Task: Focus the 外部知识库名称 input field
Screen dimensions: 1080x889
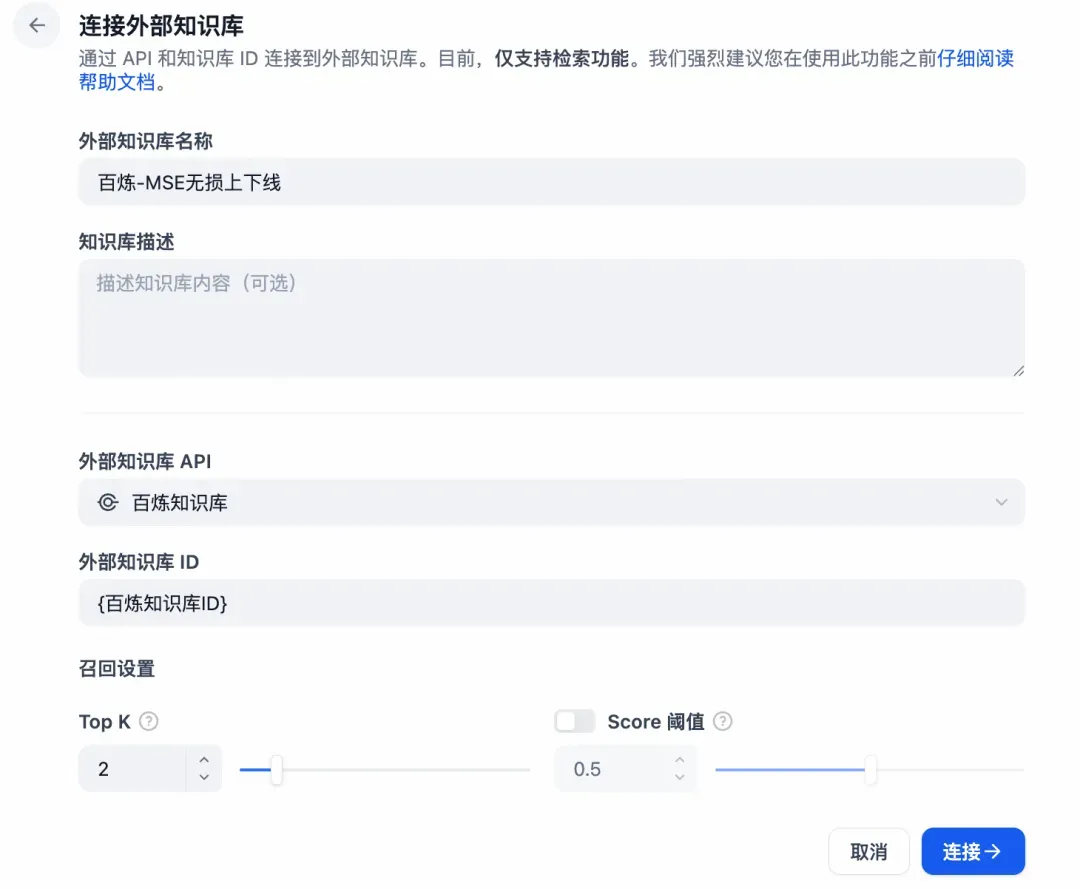Action: (552, 182)
